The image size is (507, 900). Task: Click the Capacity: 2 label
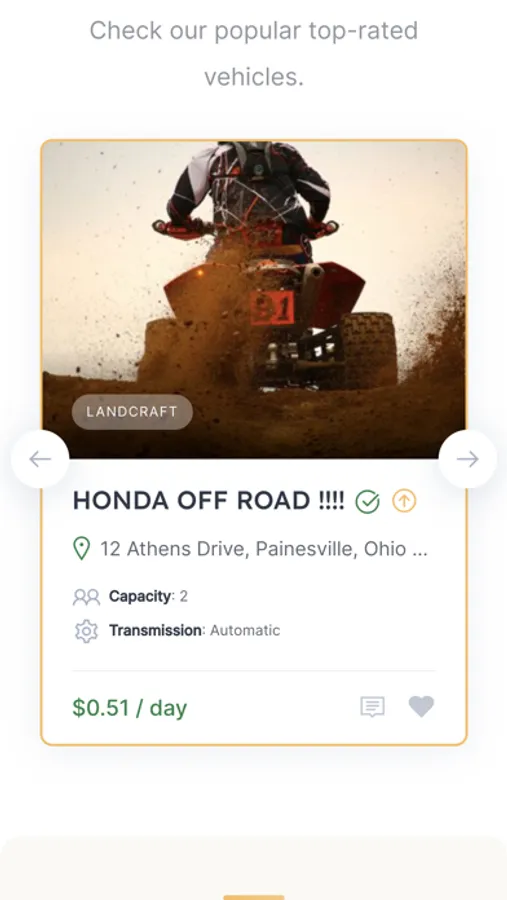tap(148, 596)
